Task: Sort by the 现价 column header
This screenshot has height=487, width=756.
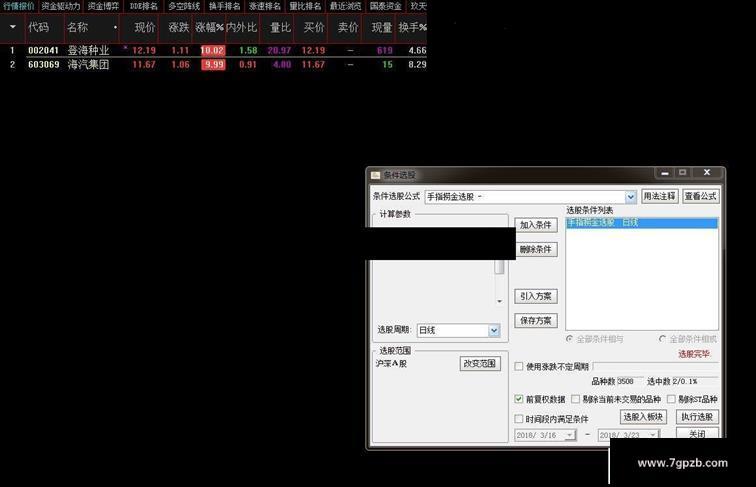Action: [145, 27]
